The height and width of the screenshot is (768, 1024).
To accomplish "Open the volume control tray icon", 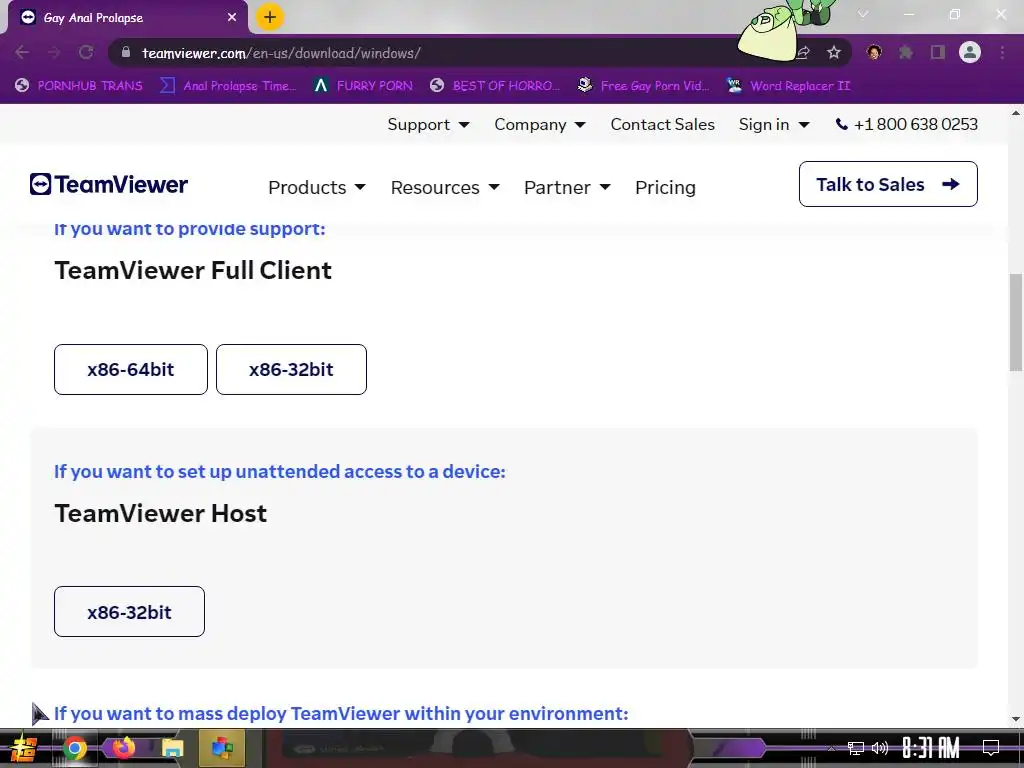I will click(x=880, y=748).
